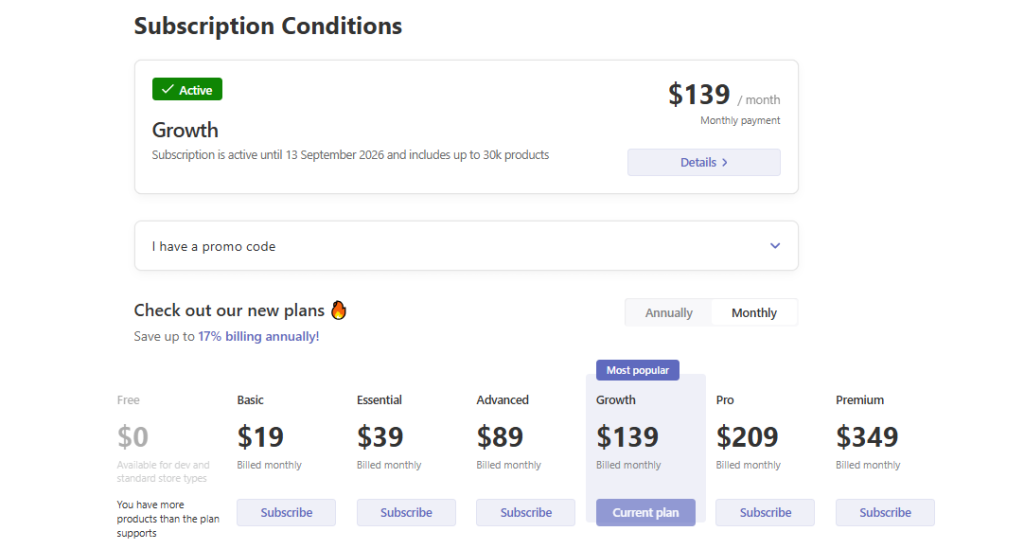This screenshot has width=1024, height=549.
Task: Follow the '17% billing annually!' link
Action: 259,336
